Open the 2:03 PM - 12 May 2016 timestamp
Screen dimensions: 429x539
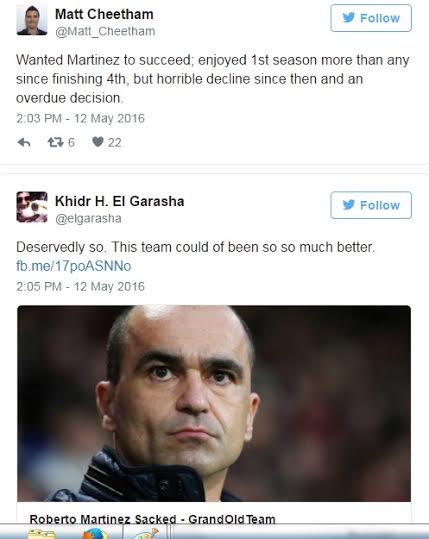click(x=80, y=119)
